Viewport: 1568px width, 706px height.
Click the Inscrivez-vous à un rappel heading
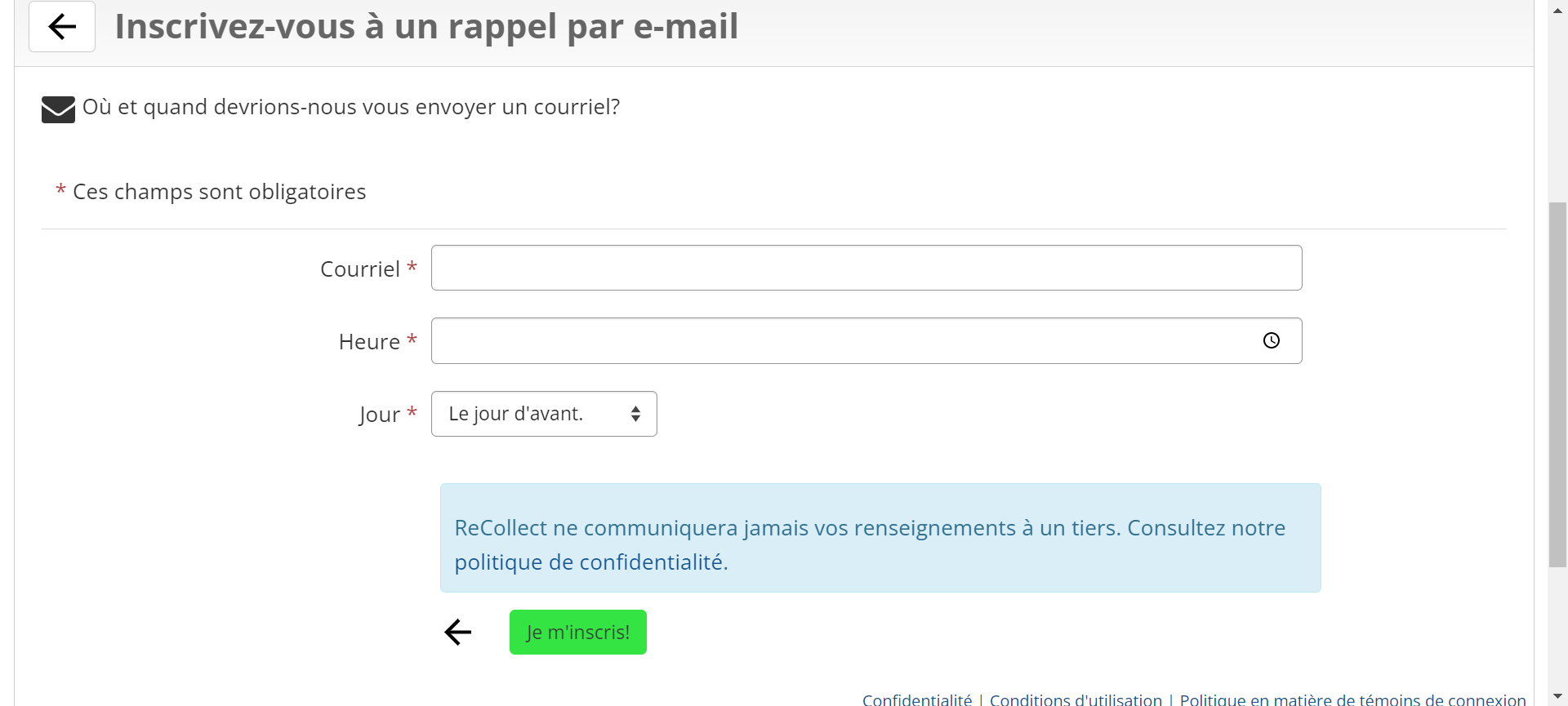[x=426, y=27]
